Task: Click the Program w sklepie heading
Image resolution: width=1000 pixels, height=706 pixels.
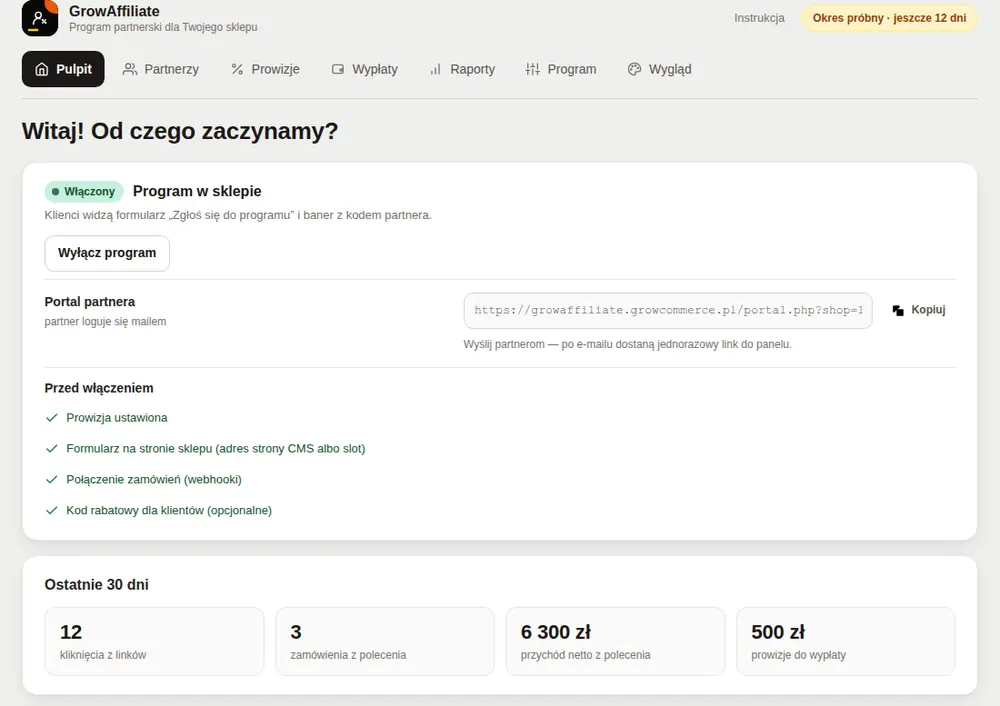Action: tap(197, 191)
